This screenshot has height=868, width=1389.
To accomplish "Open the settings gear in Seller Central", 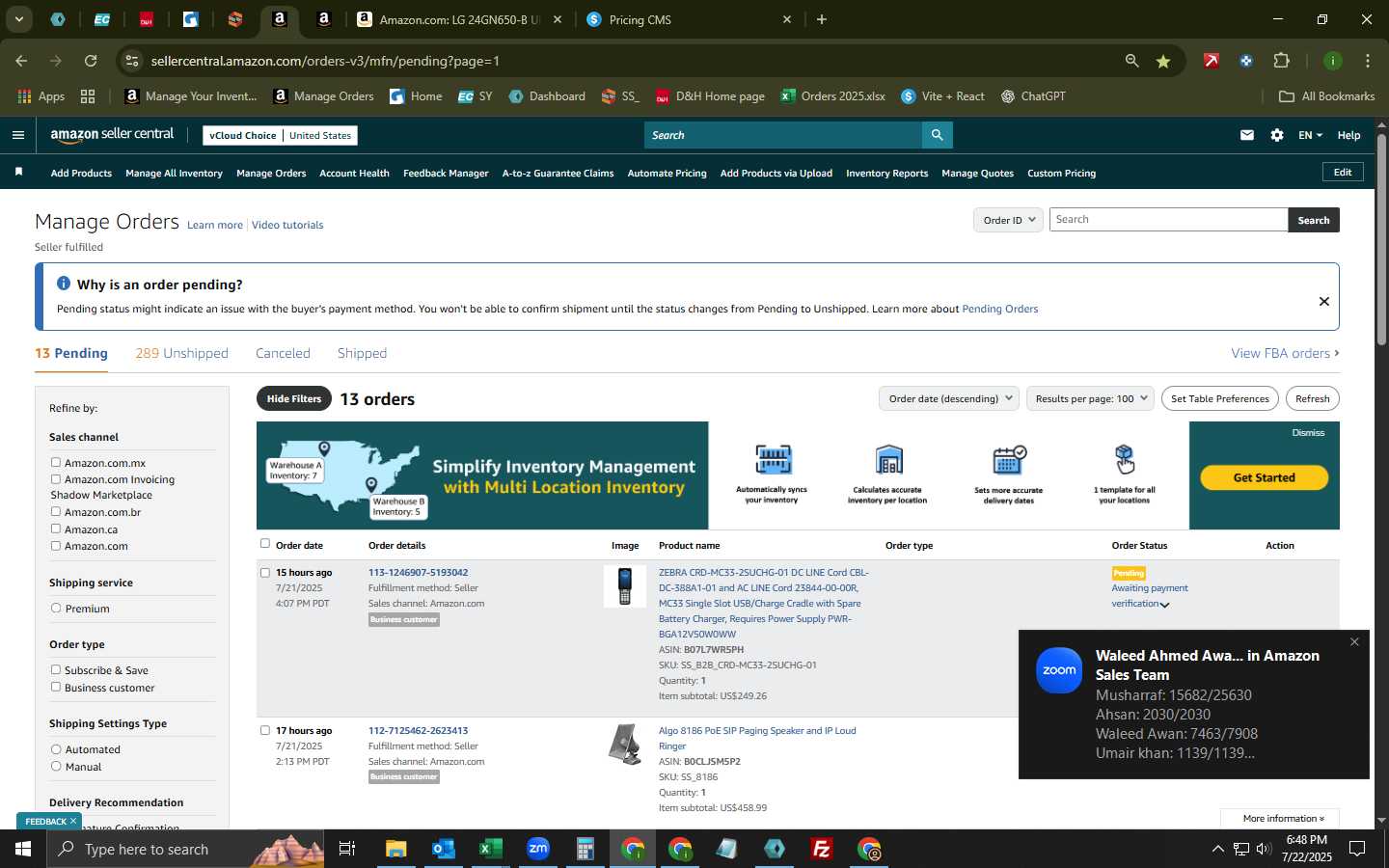I will coord(1277,135).
